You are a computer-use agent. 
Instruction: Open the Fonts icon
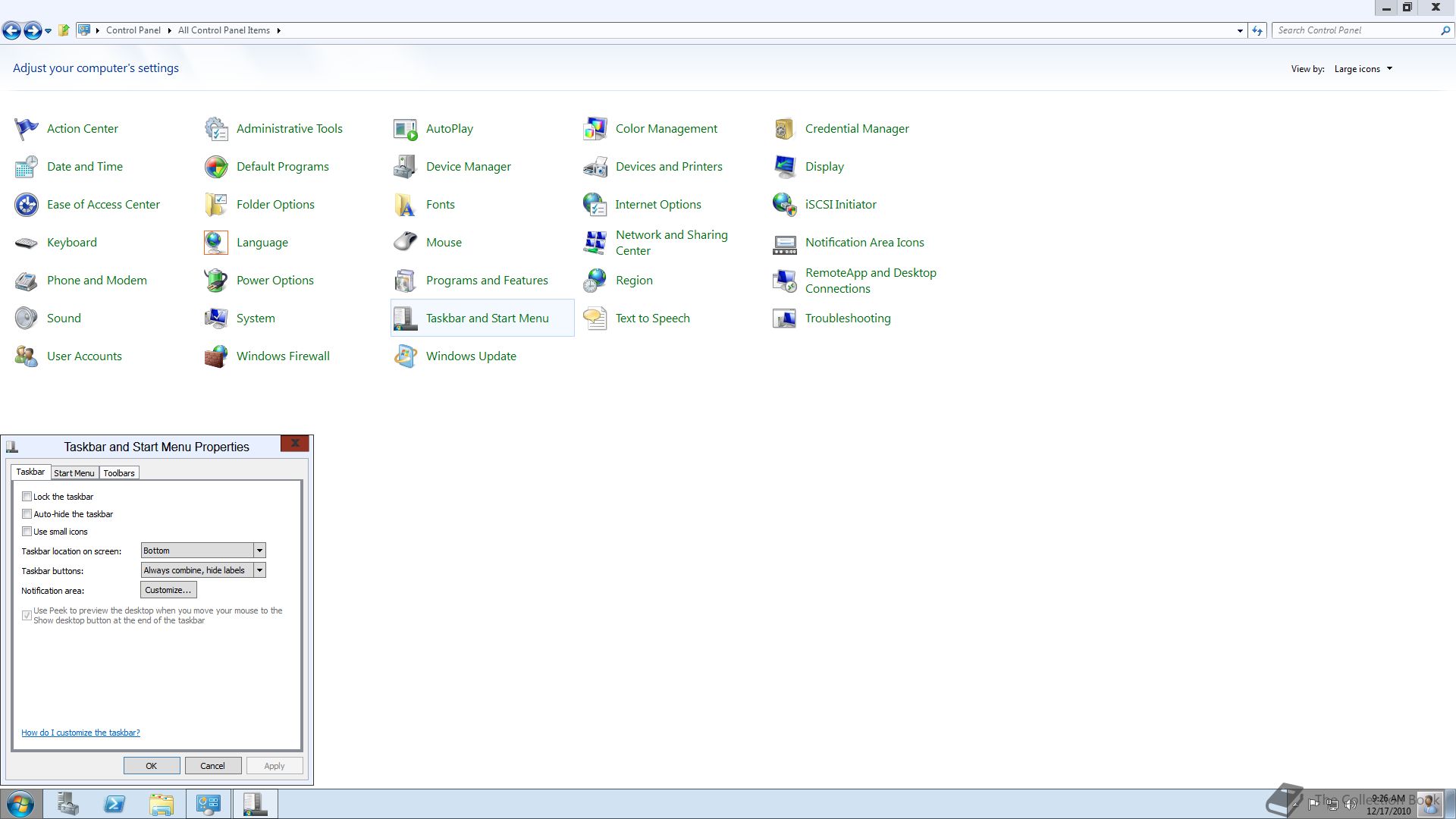pyautogui.click(x=406, y=205)
